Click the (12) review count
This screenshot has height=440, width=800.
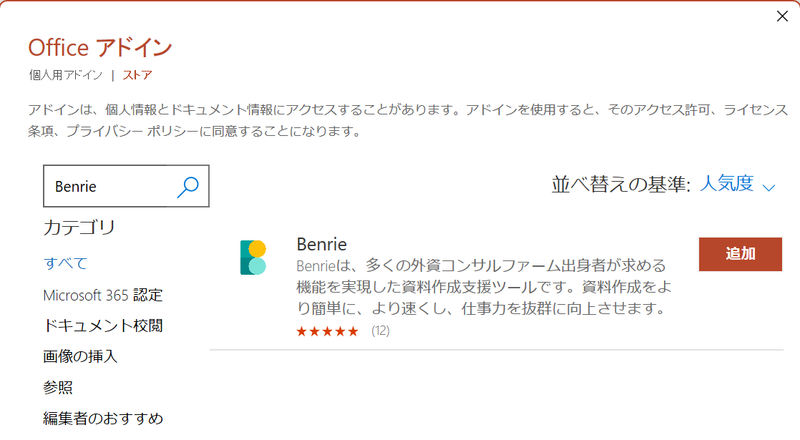pos(381,331)
